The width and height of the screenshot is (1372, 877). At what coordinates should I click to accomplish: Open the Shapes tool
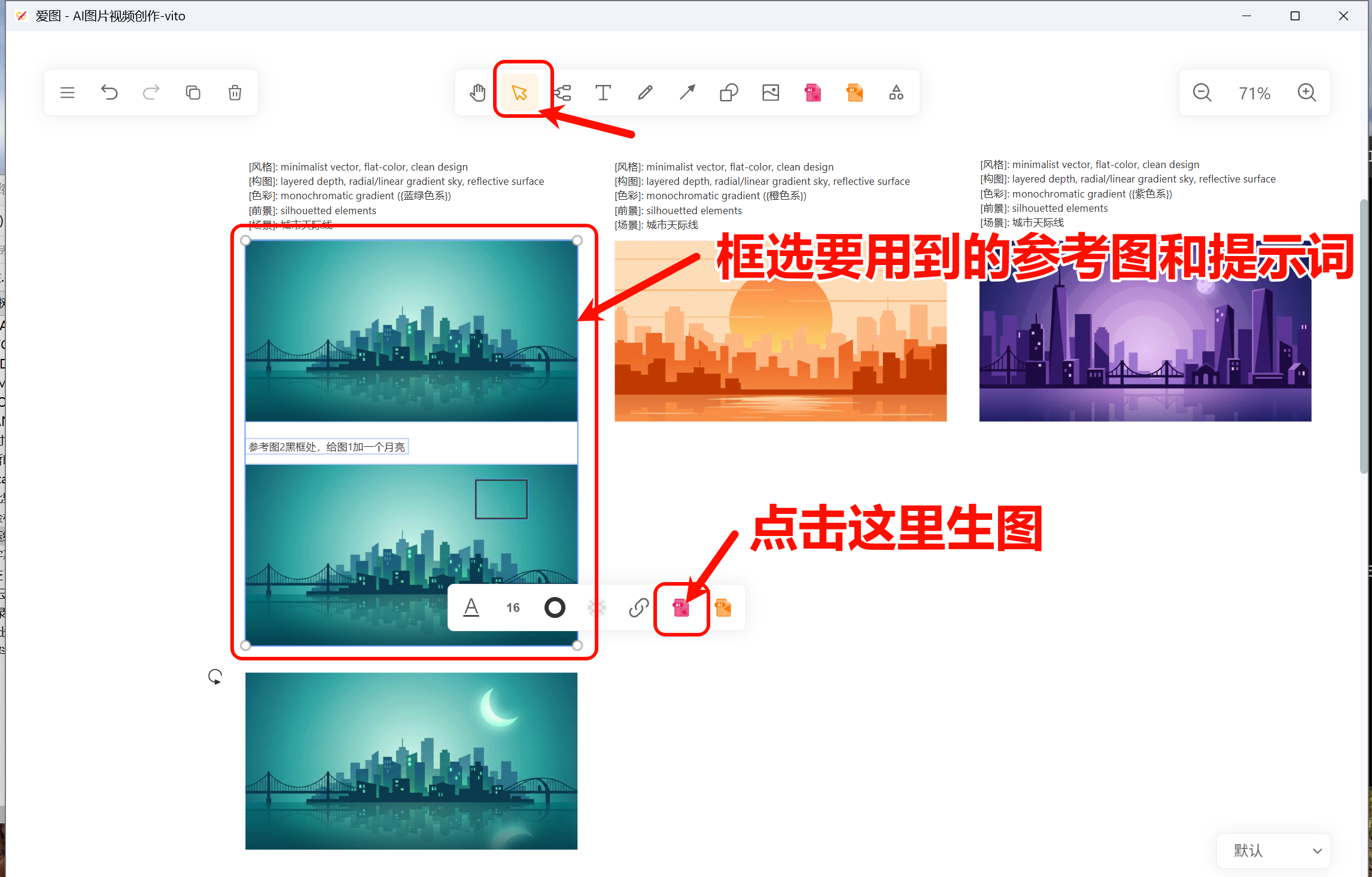(729, 93)
